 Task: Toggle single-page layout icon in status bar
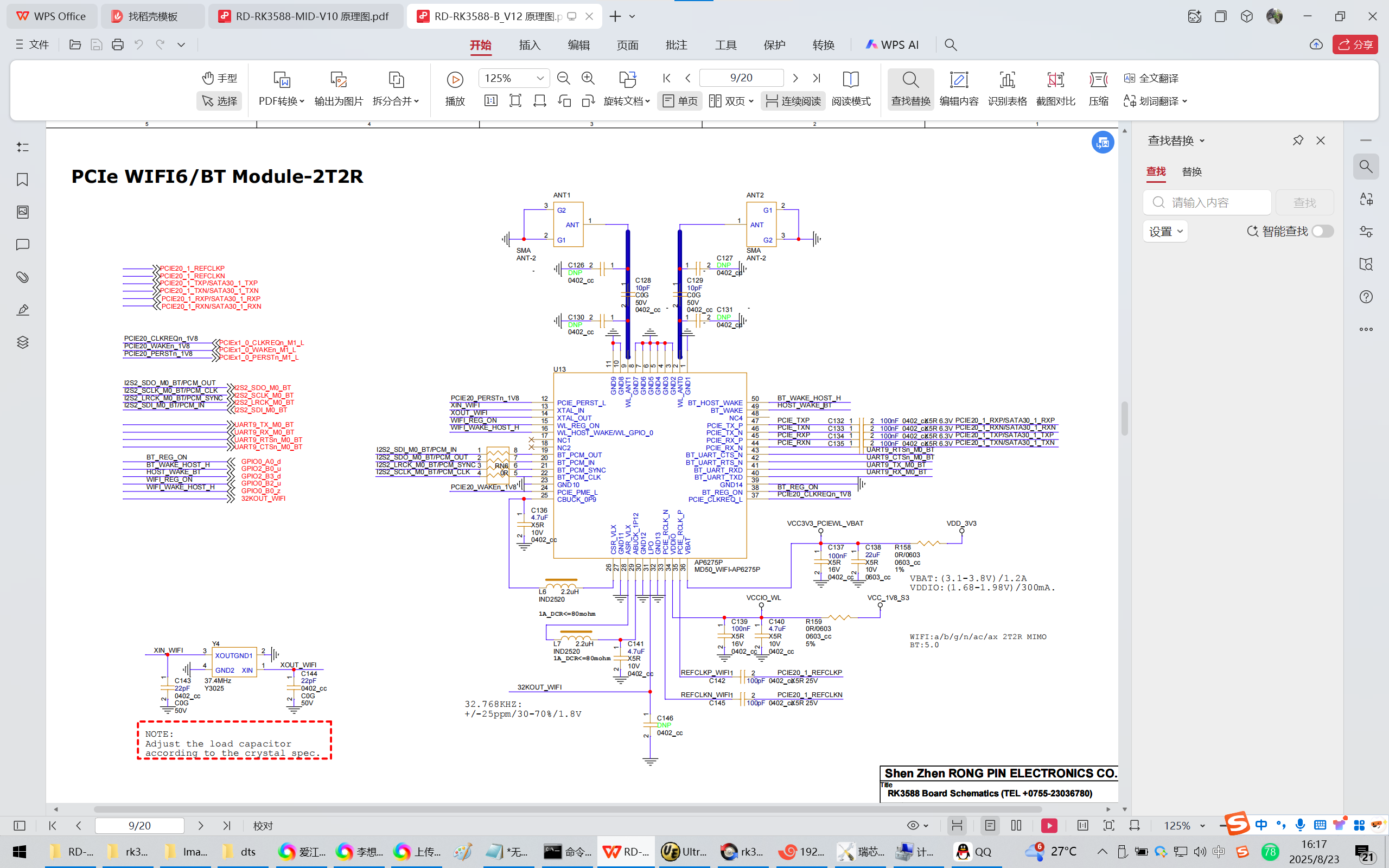[x=990, y=826]
